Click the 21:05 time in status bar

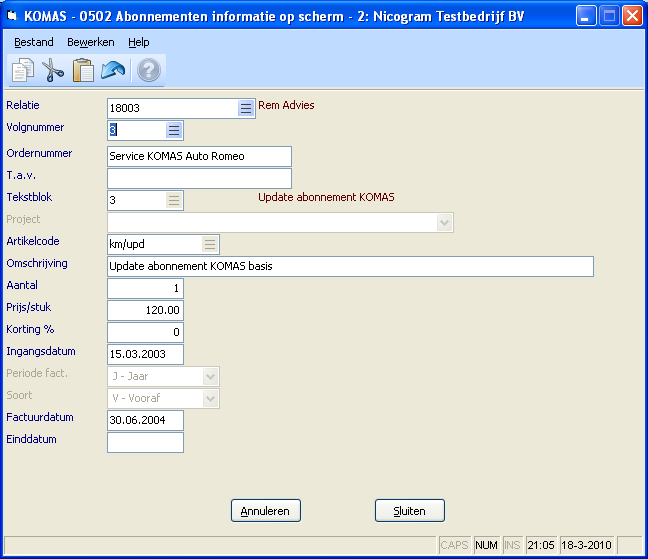541,545
